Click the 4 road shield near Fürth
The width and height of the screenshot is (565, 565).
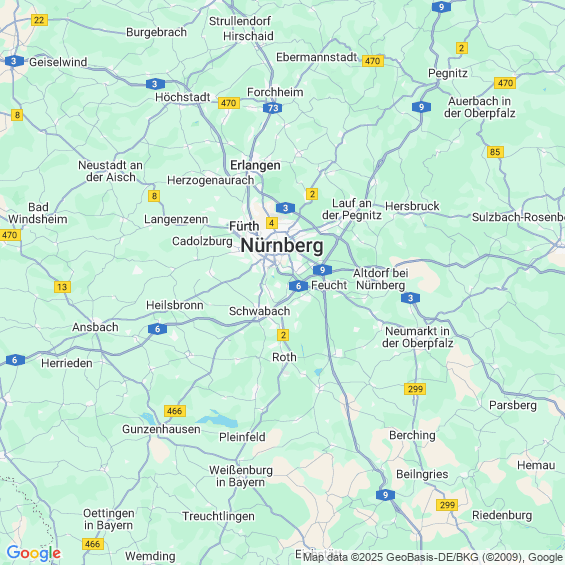(x=272, y=223)
